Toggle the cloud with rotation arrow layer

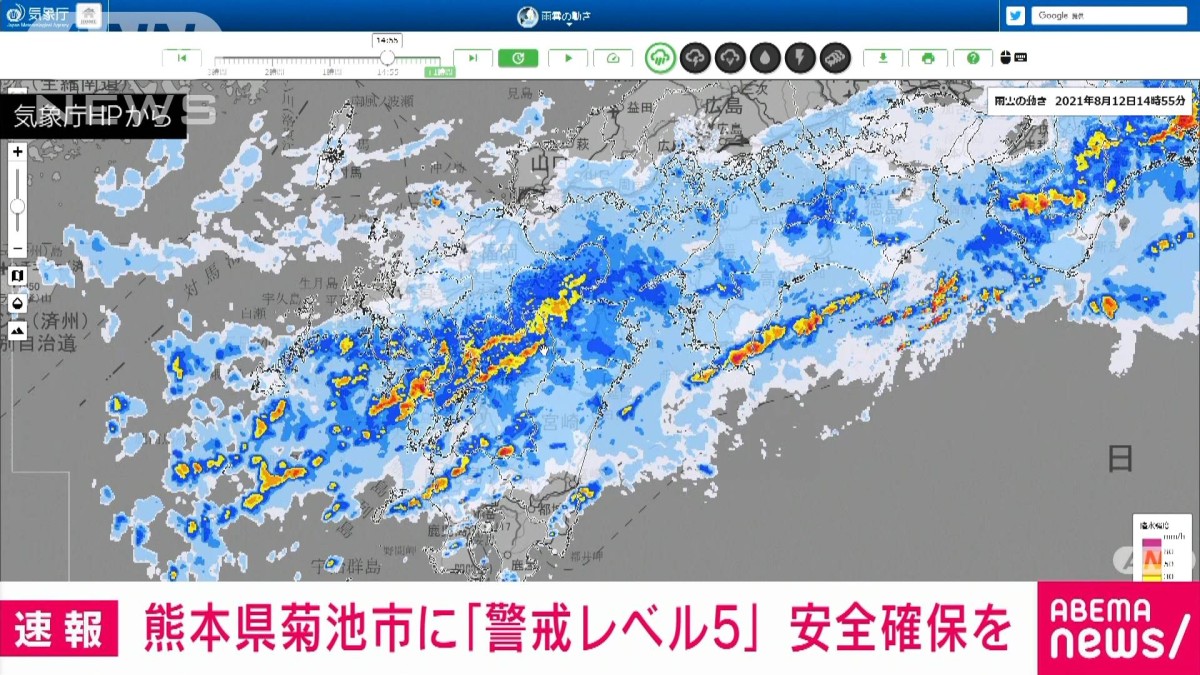730,57
